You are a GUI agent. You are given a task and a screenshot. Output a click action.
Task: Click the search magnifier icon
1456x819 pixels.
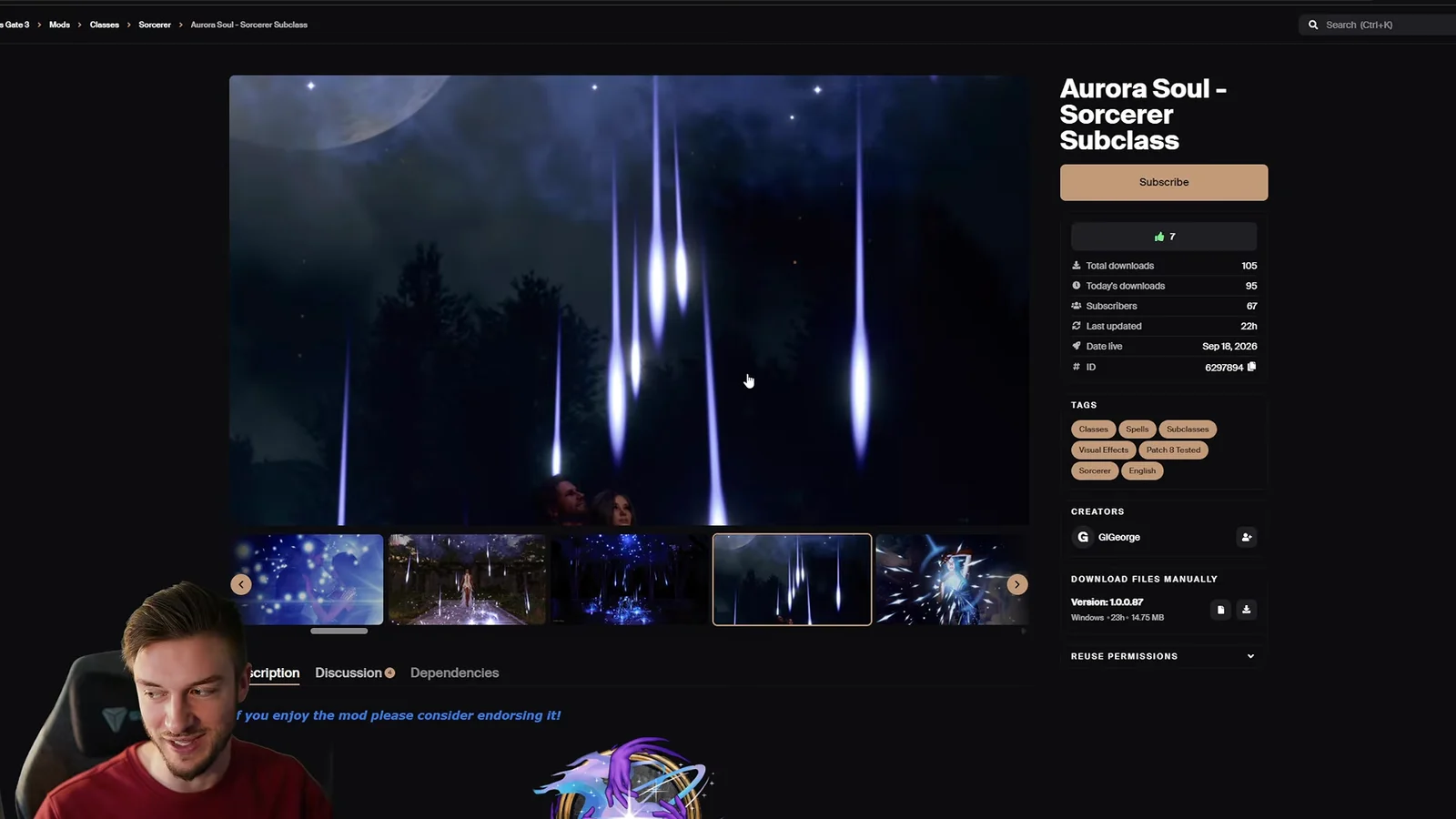1313,25
